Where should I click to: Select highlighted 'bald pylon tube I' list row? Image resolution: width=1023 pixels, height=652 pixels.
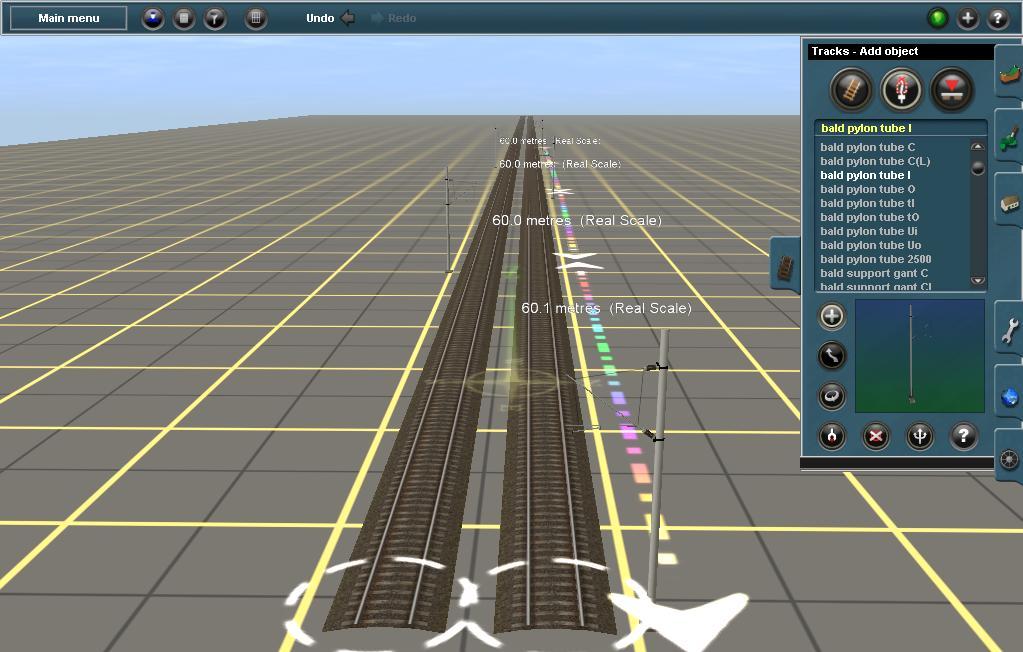click(865, 175)
